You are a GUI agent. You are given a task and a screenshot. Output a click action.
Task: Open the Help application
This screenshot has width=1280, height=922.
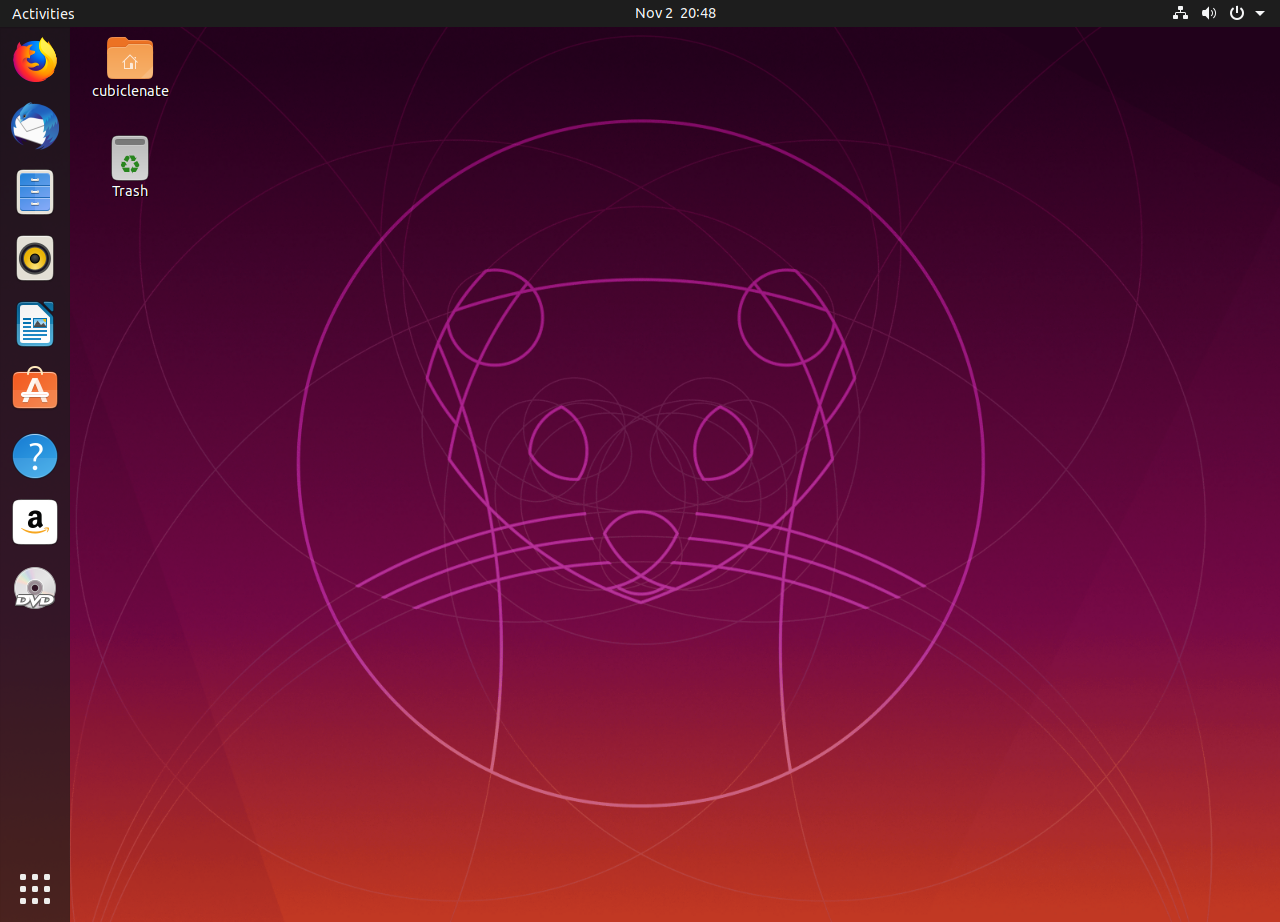(x=35, y=456)
